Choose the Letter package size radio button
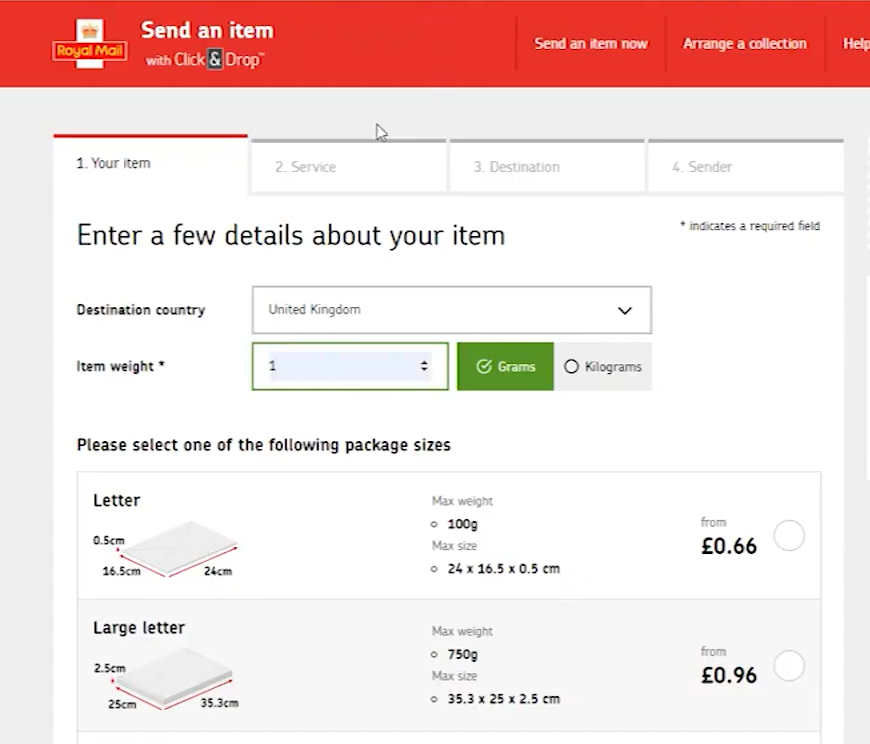The height and width of the screenshot is (744, 870). coord(789,537)
